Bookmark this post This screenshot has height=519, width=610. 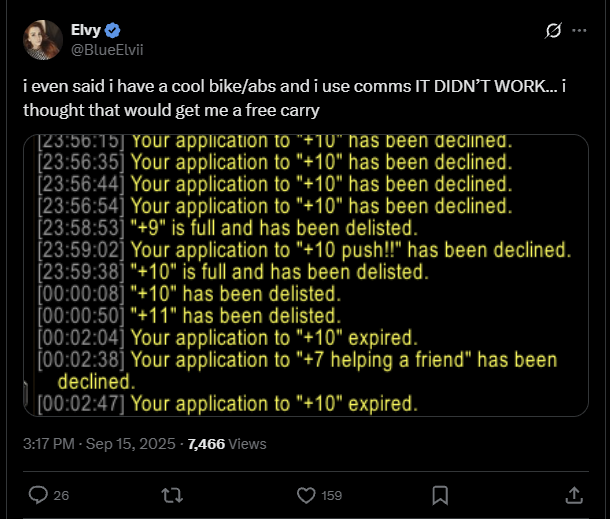[440, 496]
